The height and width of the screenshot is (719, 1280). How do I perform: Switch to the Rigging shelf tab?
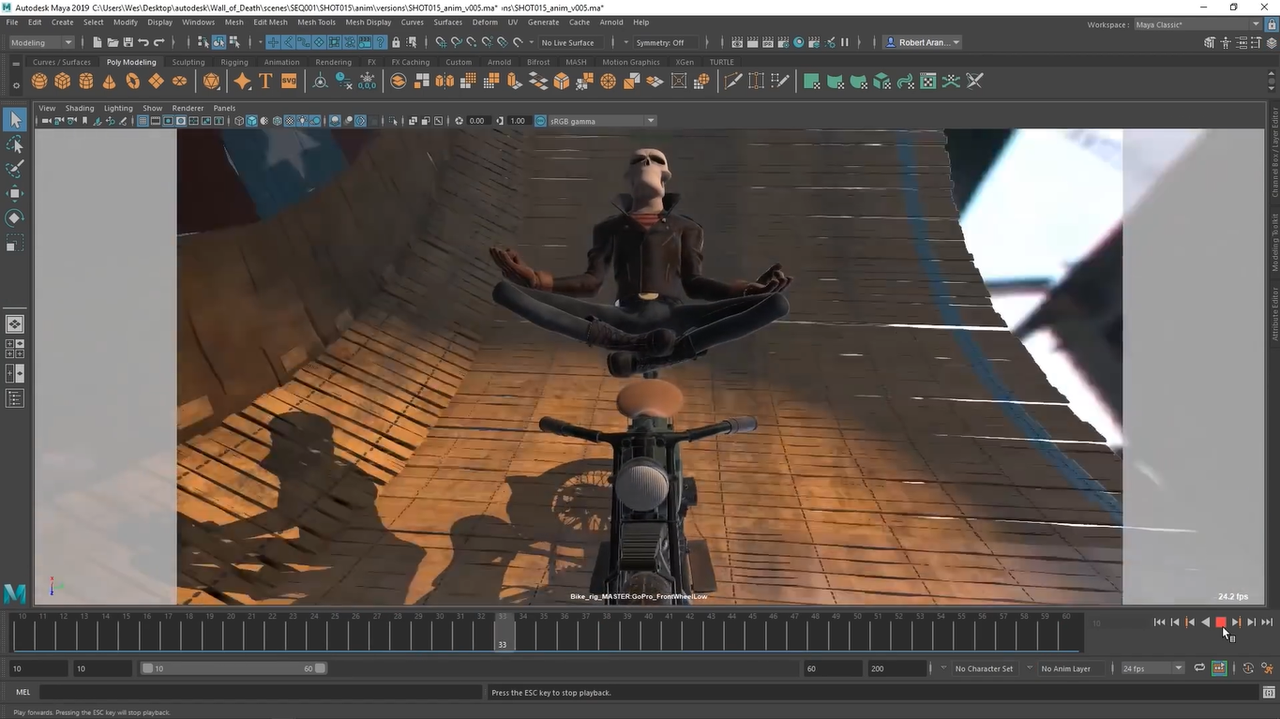pos(234,62)
